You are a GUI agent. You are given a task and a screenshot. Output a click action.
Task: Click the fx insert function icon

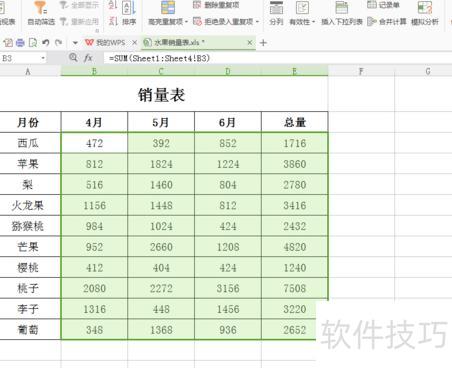(x=88, y=58)
